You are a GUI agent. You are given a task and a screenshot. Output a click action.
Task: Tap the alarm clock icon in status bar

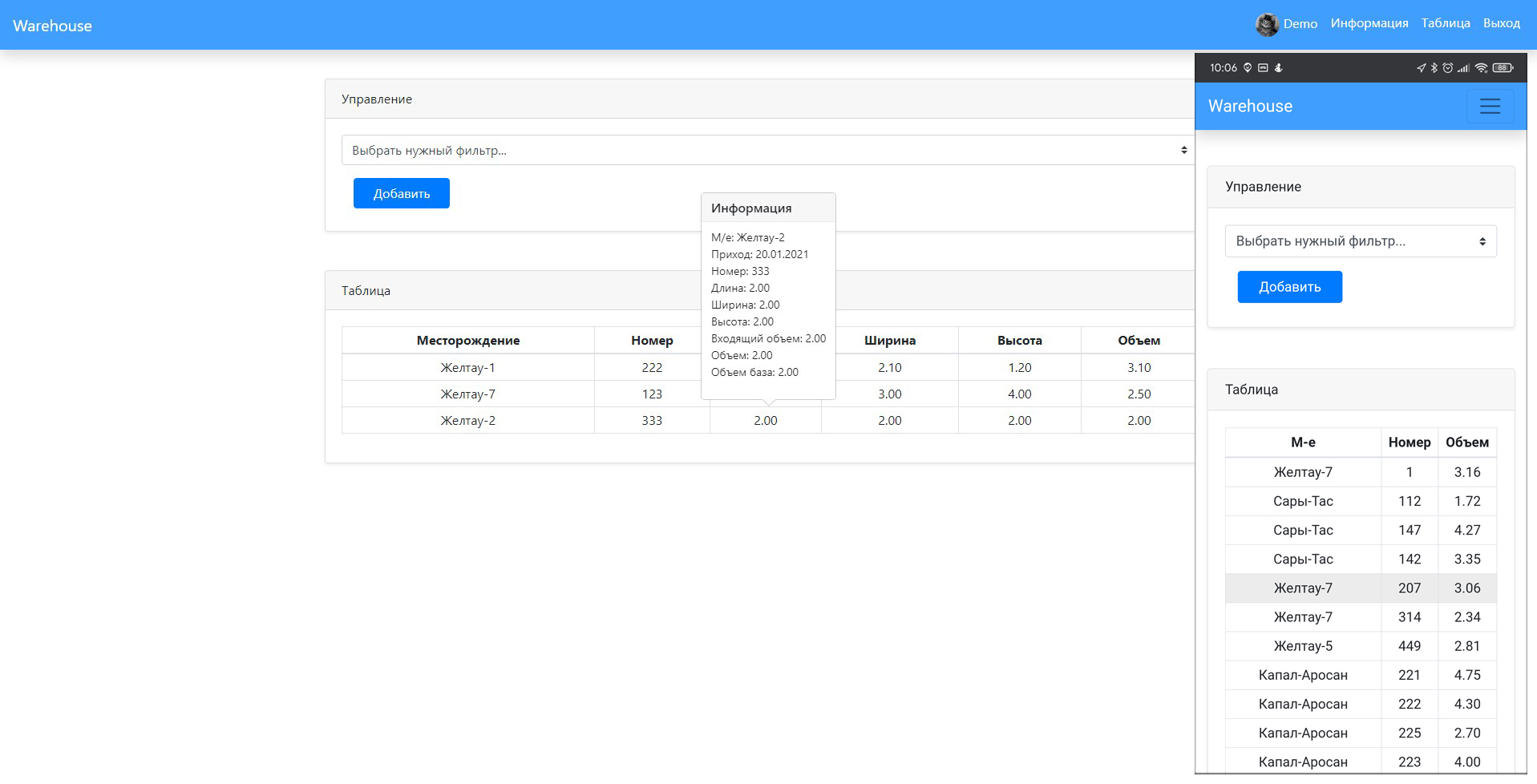pos(1448,68)
